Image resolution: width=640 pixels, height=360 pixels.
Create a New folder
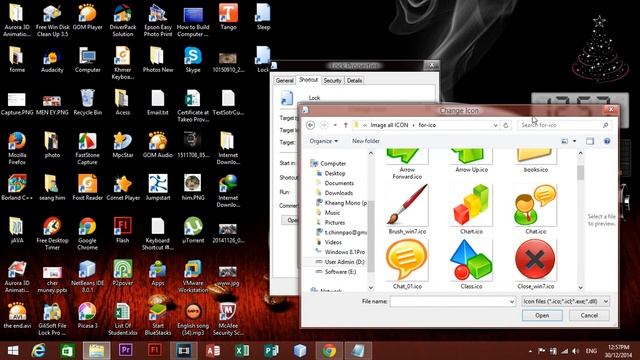coord(366,141)
